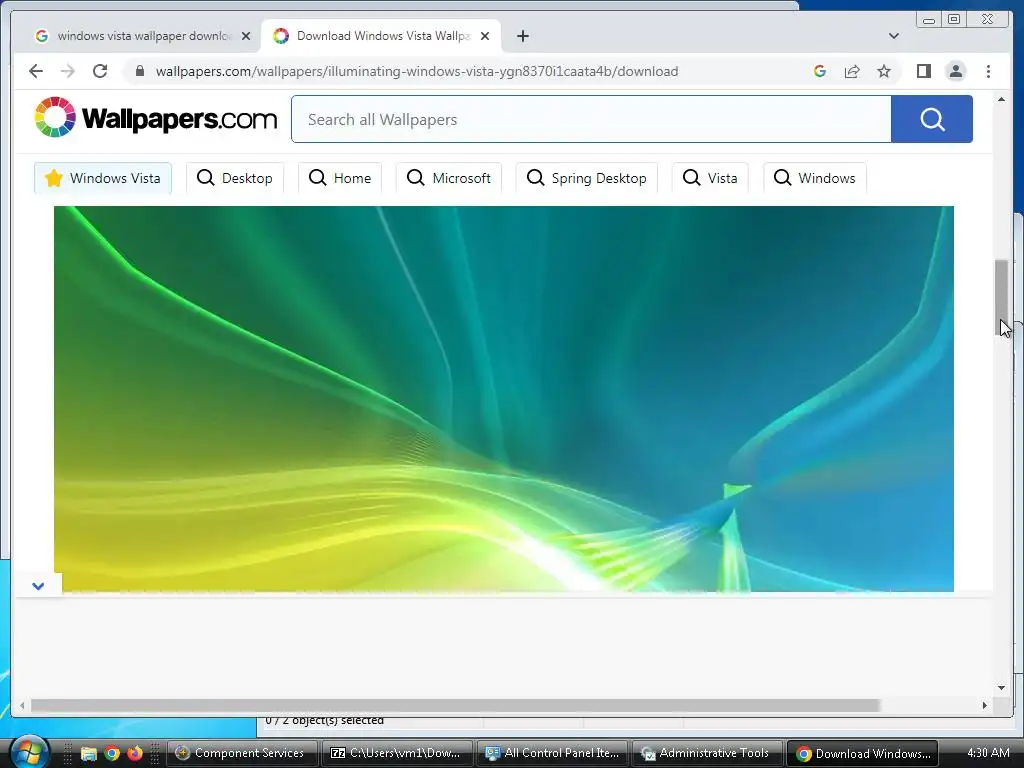
Task: Switch to All Control Panel Items window
Action: [x=552, y=753]
